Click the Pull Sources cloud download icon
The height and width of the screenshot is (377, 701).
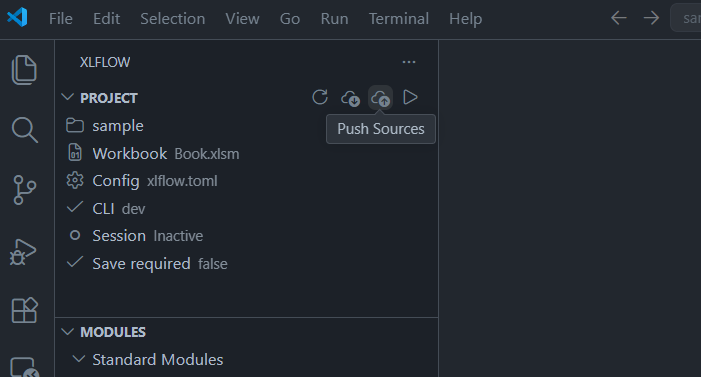tap(350, 98)
